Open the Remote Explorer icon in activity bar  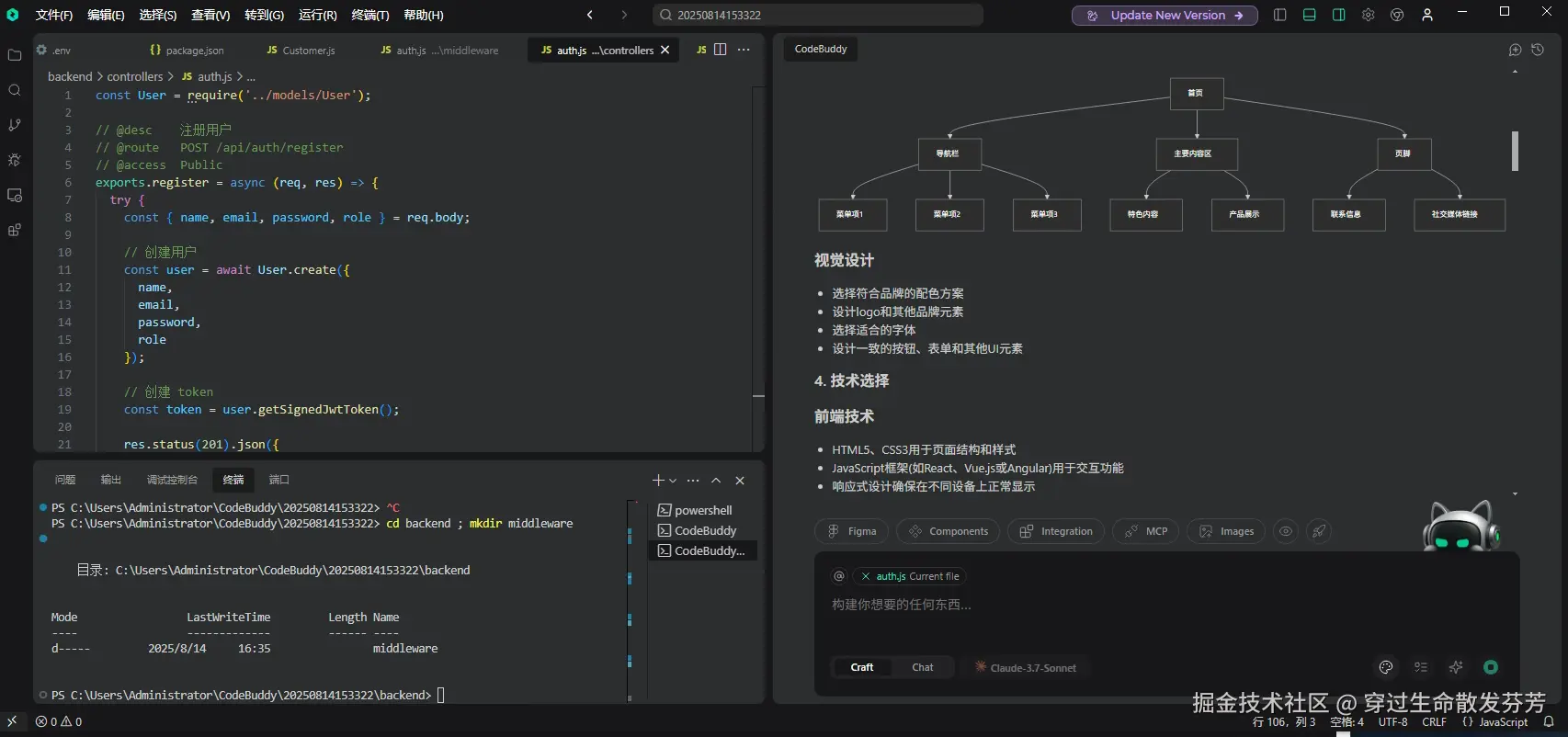pos(14,195)
